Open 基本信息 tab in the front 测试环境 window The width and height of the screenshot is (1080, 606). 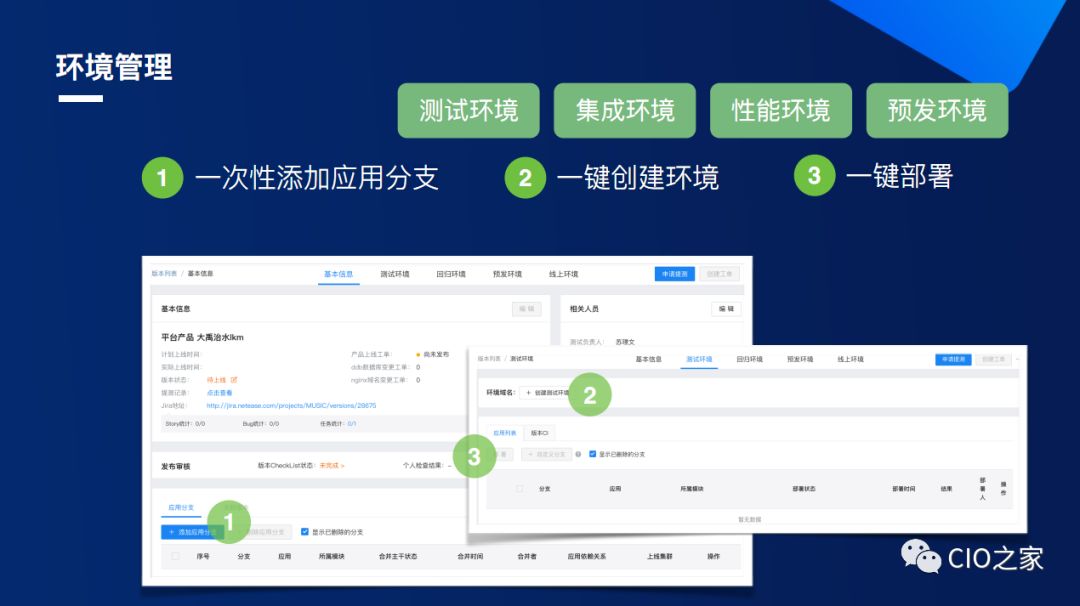tap(648, 359)
